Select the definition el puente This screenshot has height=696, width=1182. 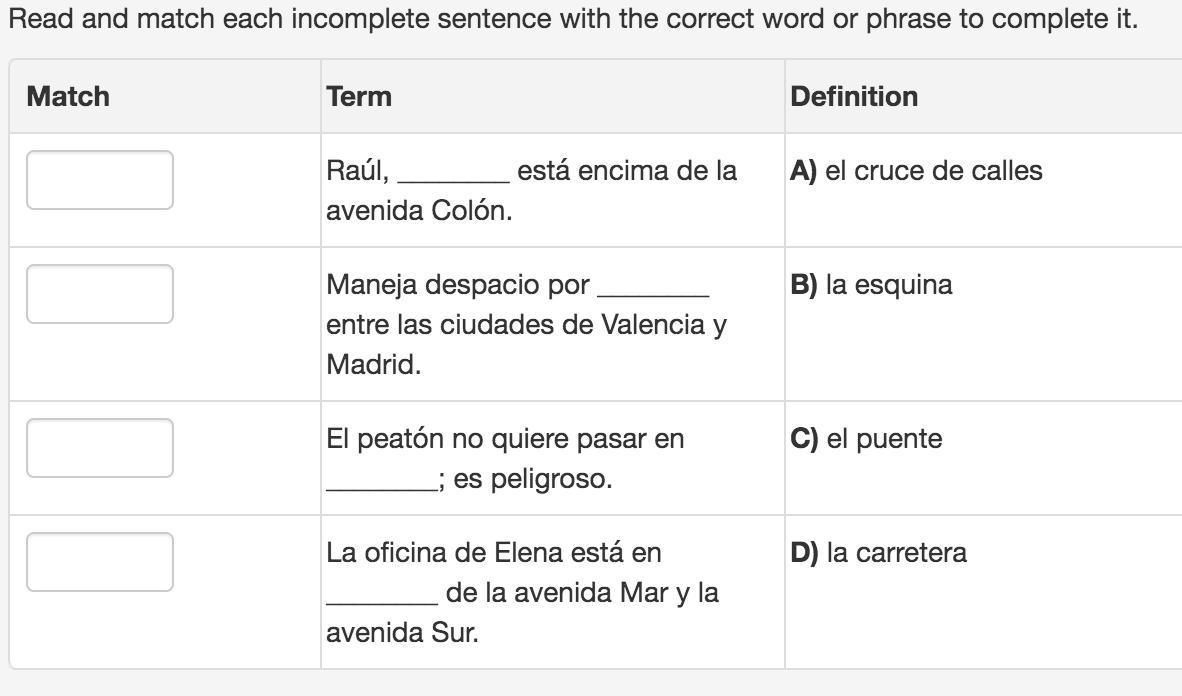tap(884, 439)
